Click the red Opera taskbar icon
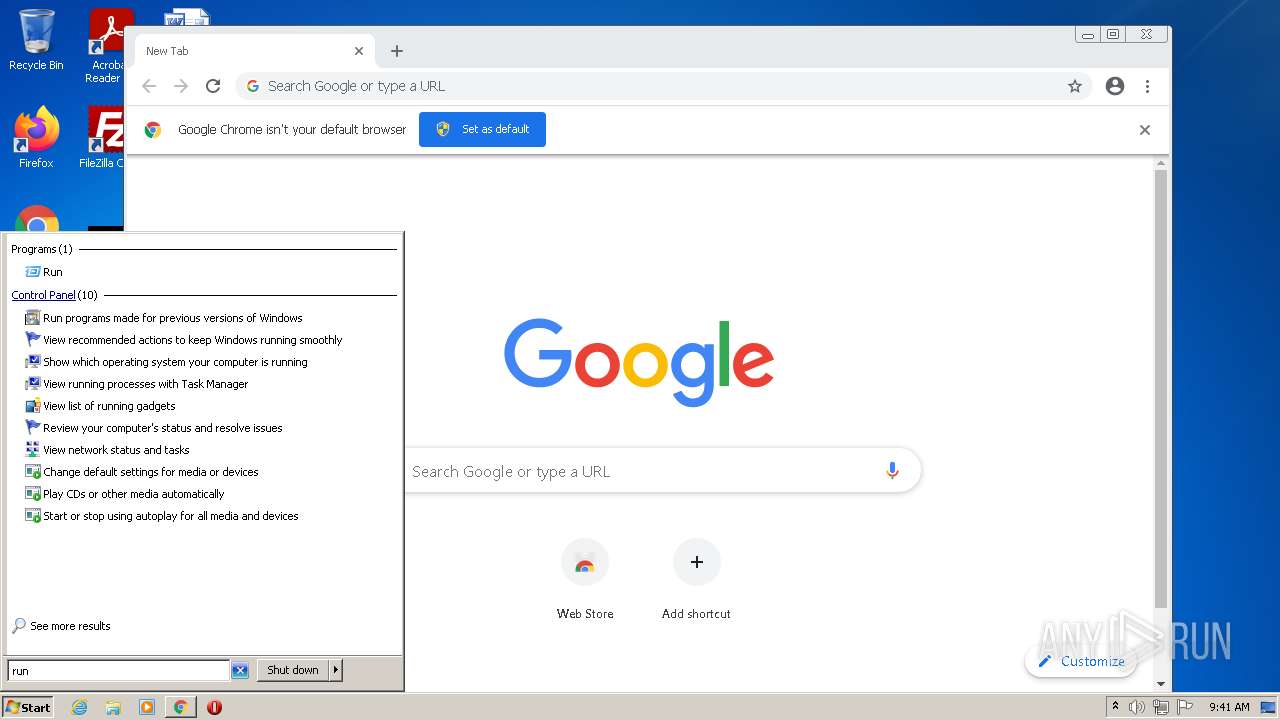The image size is (1280, 720). [214, 707]
